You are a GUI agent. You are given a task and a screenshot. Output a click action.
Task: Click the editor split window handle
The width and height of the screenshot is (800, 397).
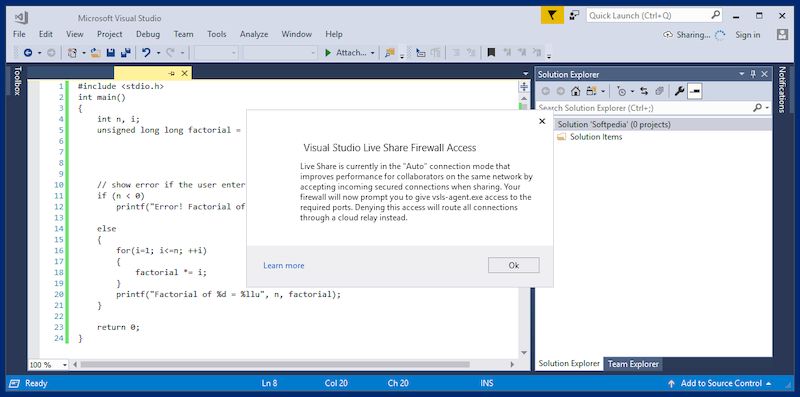click(523, 86)
